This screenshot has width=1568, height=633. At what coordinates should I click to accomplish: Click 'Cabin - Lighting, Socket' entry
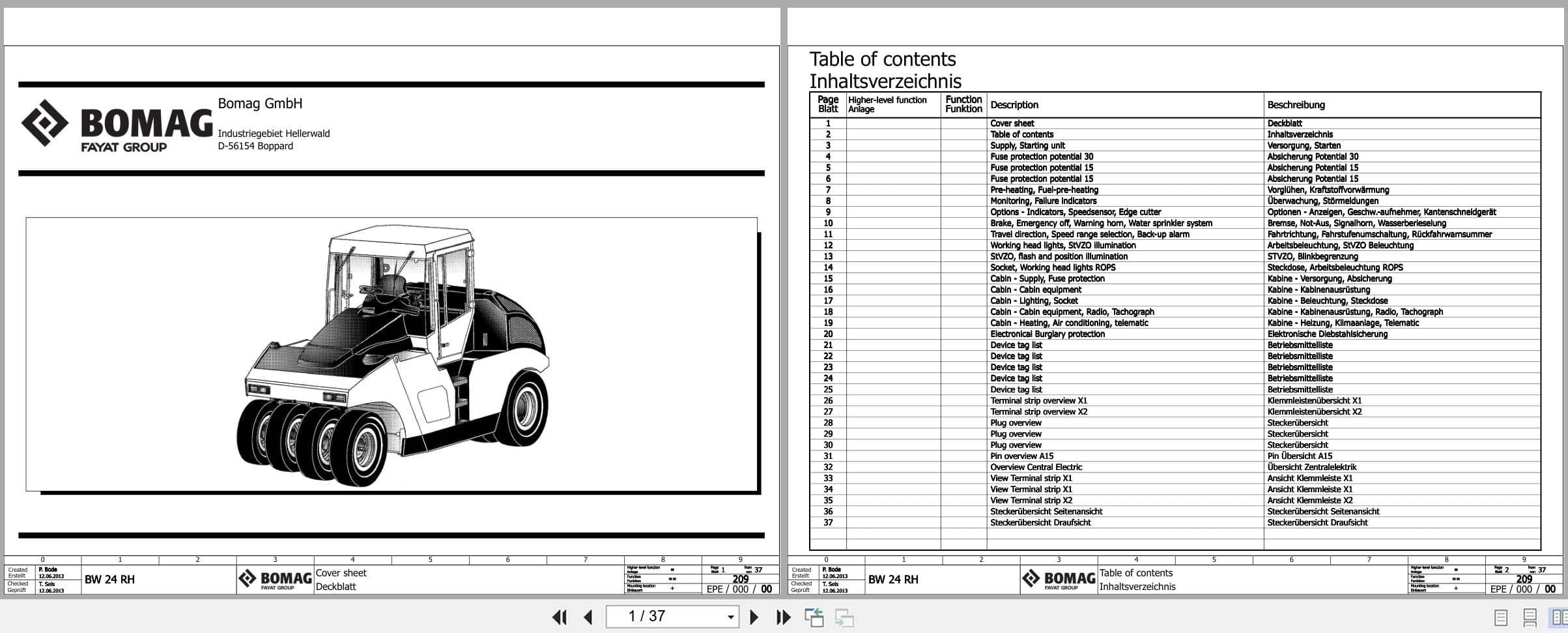click(1034, 301)
